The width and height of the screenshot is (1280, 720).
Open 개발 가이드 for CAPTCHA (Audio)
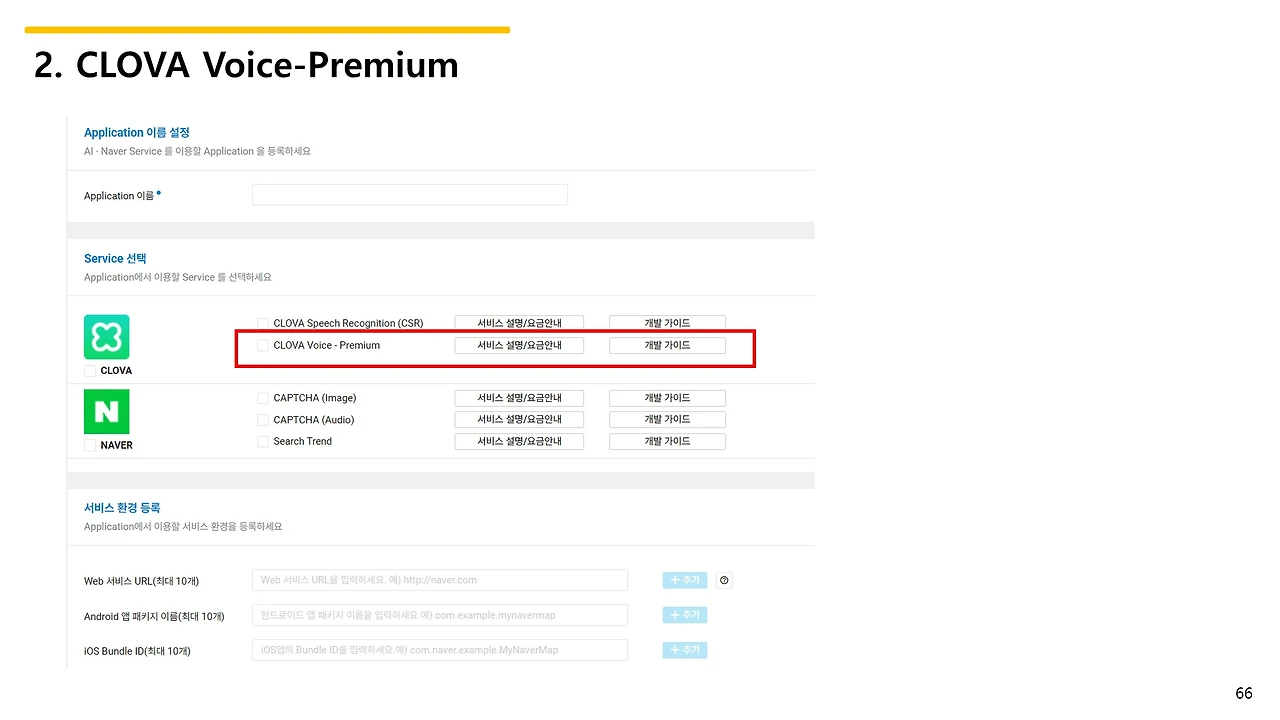coord(667,419)
